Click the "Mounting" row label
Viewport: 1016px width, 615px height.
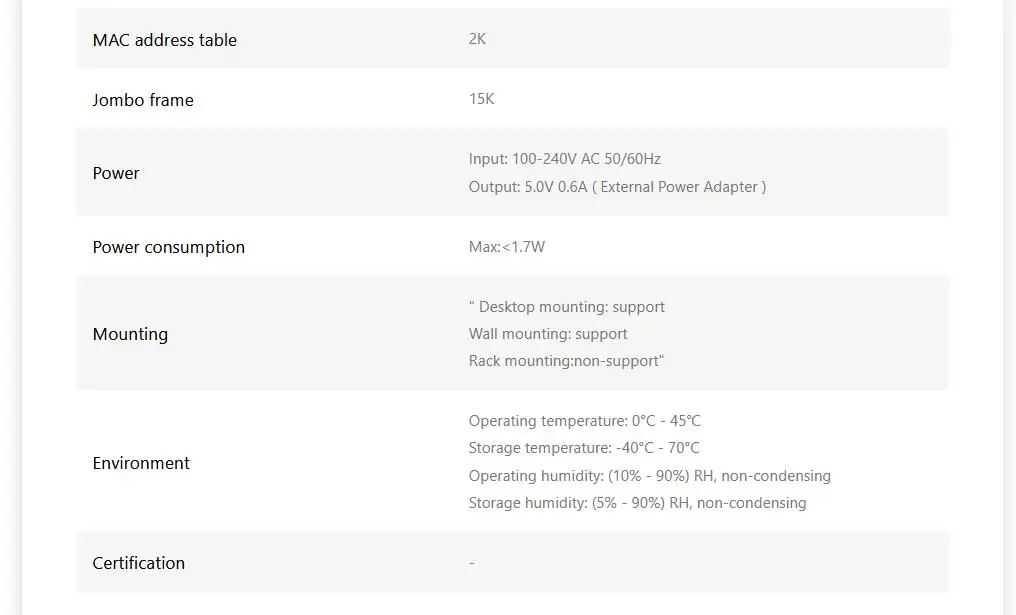[x=130, y=334]
